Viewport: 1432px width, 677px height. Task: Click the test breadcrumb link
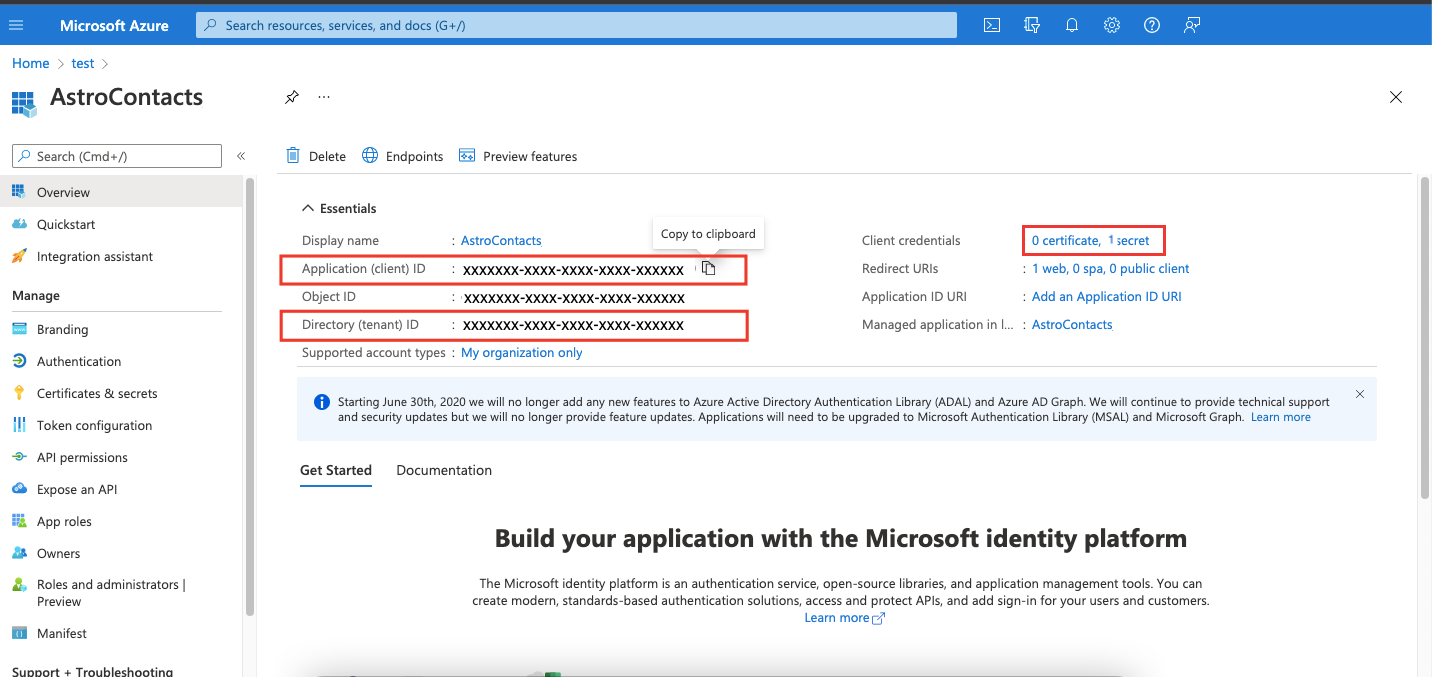[83, 63]
